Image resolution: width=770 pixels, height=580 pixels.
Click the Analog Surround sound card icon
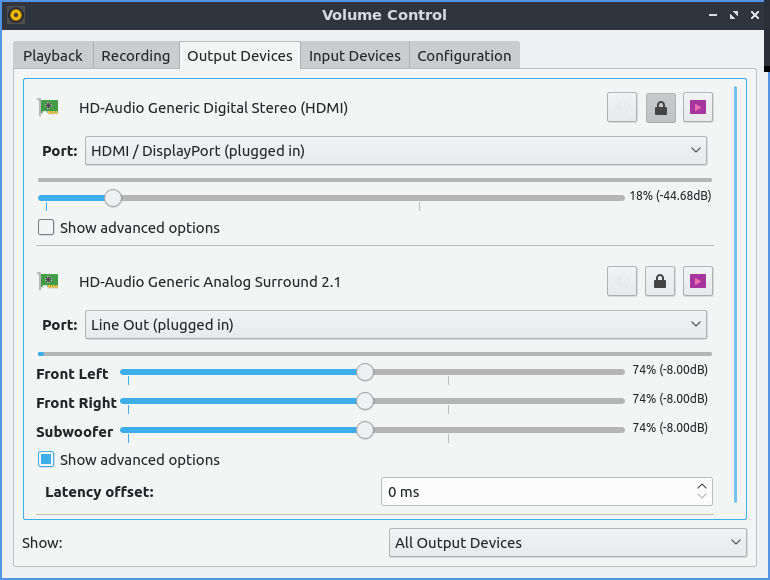(48, 282)
